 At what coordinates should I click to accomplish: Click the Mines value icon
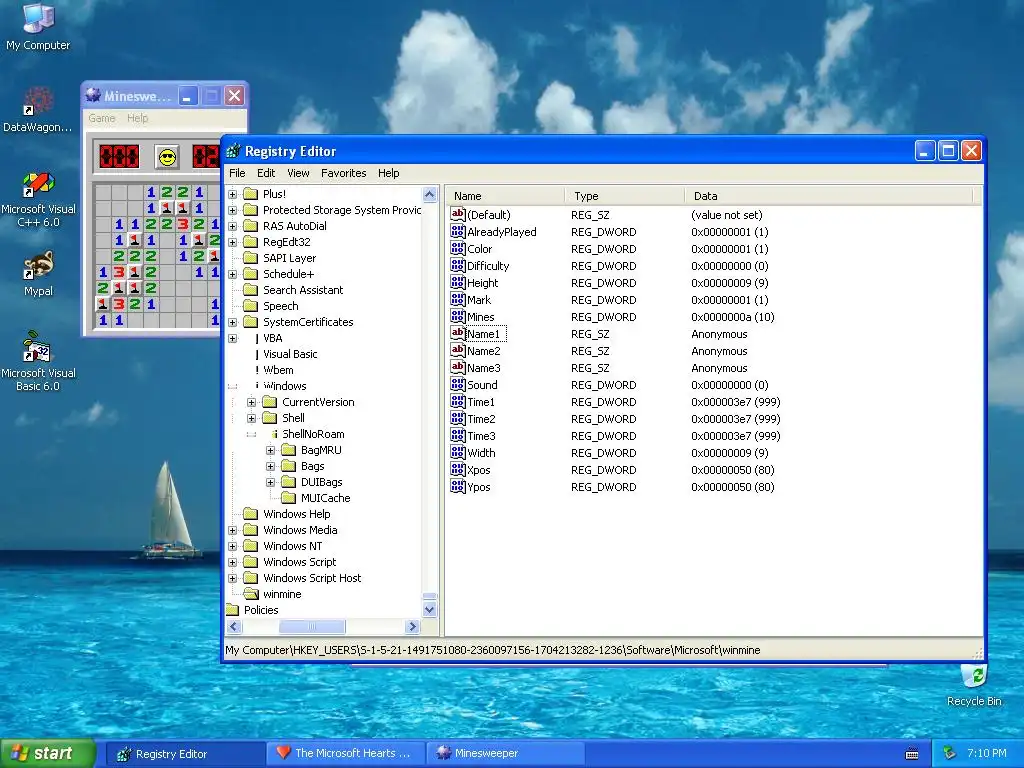coord(457,316)
